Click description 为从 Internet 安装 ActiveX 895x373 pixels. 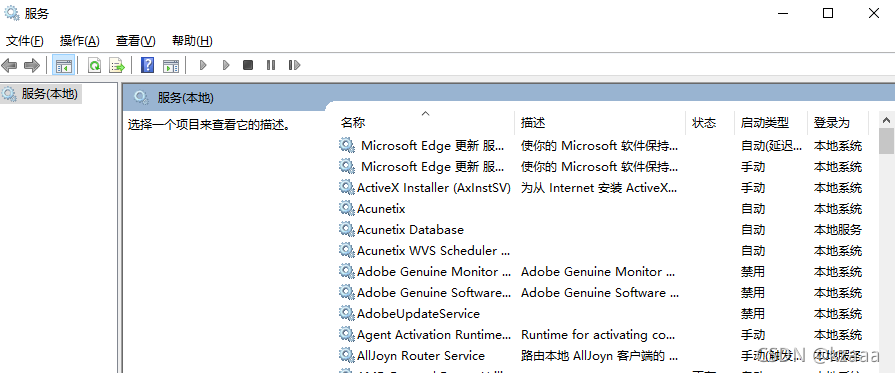599,187
